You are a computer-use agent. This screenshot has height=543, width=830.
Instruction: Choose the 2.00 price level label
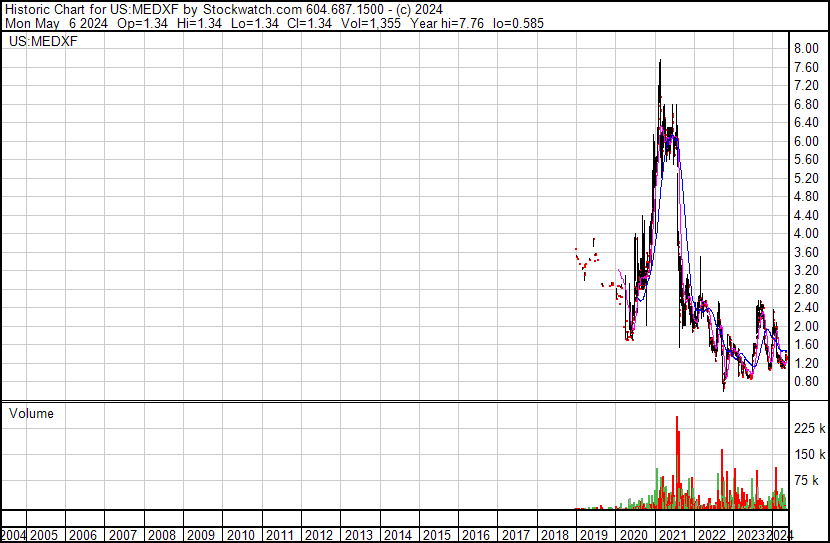(807, 326)
